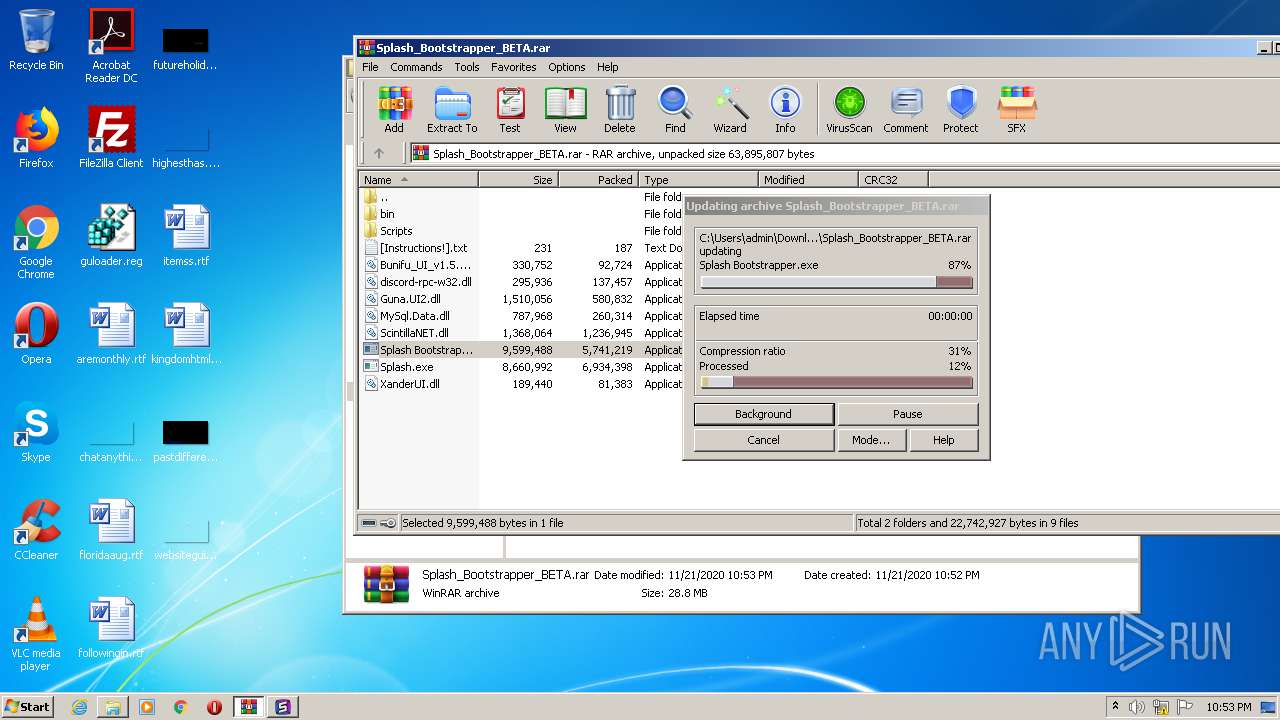Click the WinRAR taskbar button

click(x=248, y=707)
